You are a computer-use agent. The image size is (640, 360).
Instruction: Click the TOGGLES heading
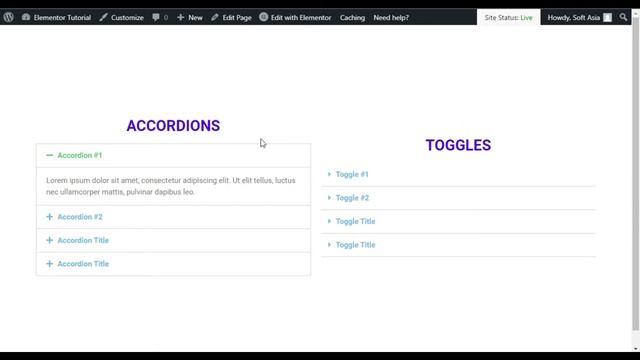tap(458, 145)
